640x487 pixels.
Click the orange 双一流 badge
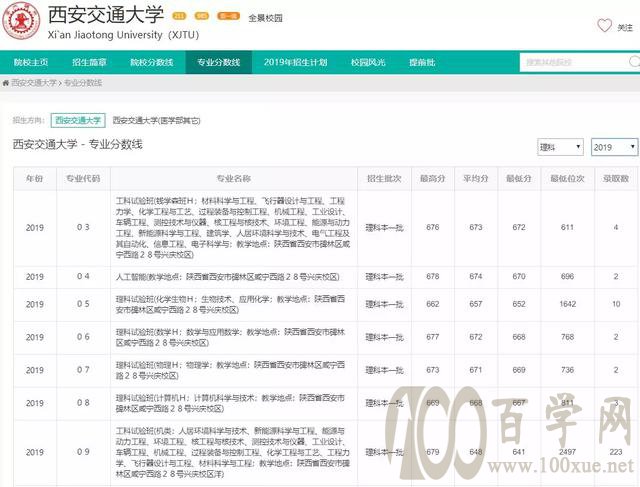228,16
